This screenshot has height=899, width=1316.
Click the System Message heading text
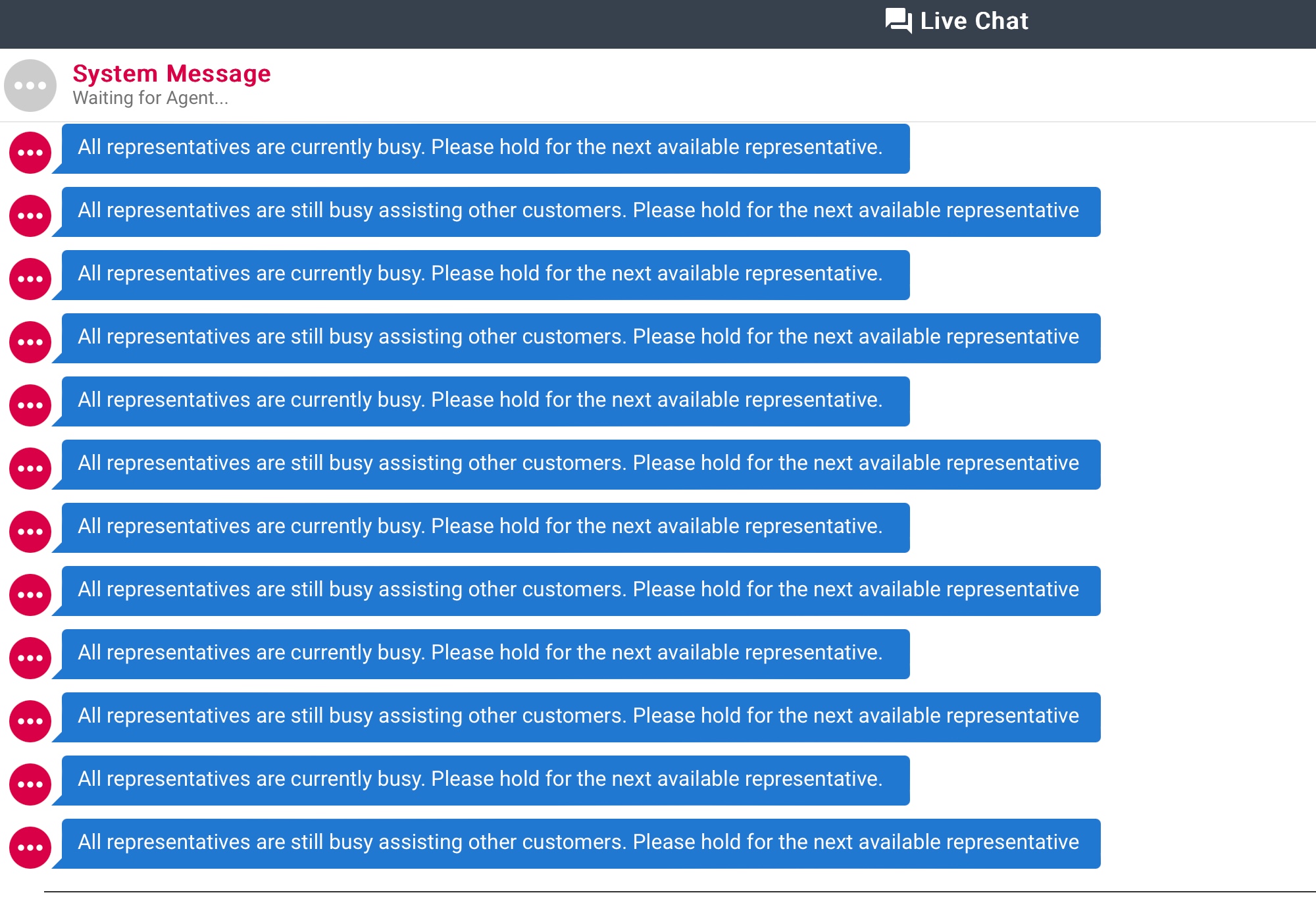point(171,73)
